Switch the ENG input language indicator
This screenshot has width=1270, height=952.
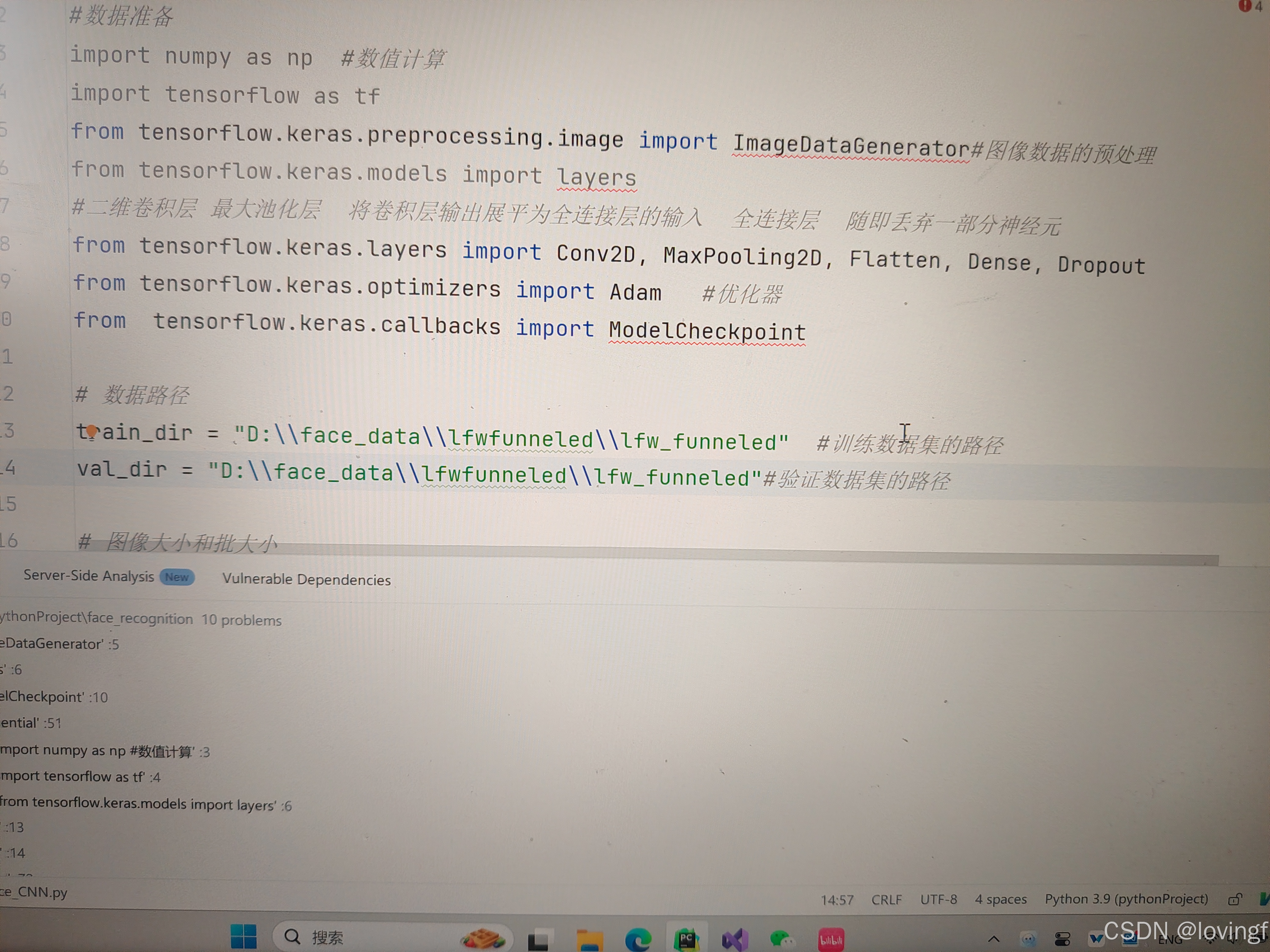point(1170,940)
